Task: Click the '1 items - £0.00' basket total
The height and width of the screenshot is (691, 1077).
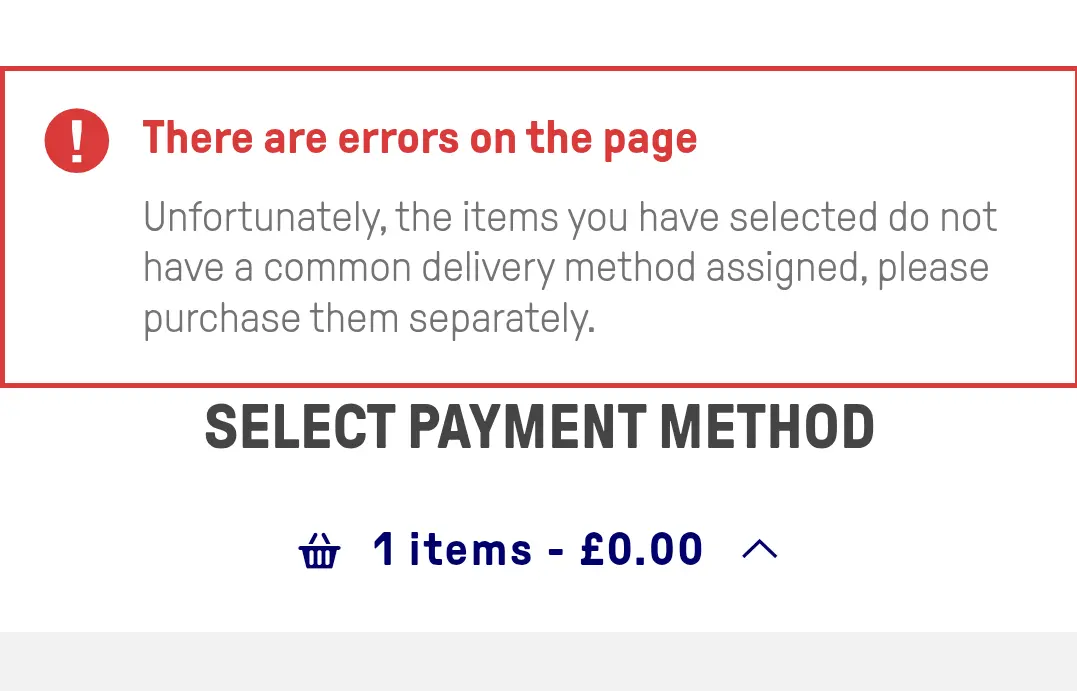Action: 538,549
